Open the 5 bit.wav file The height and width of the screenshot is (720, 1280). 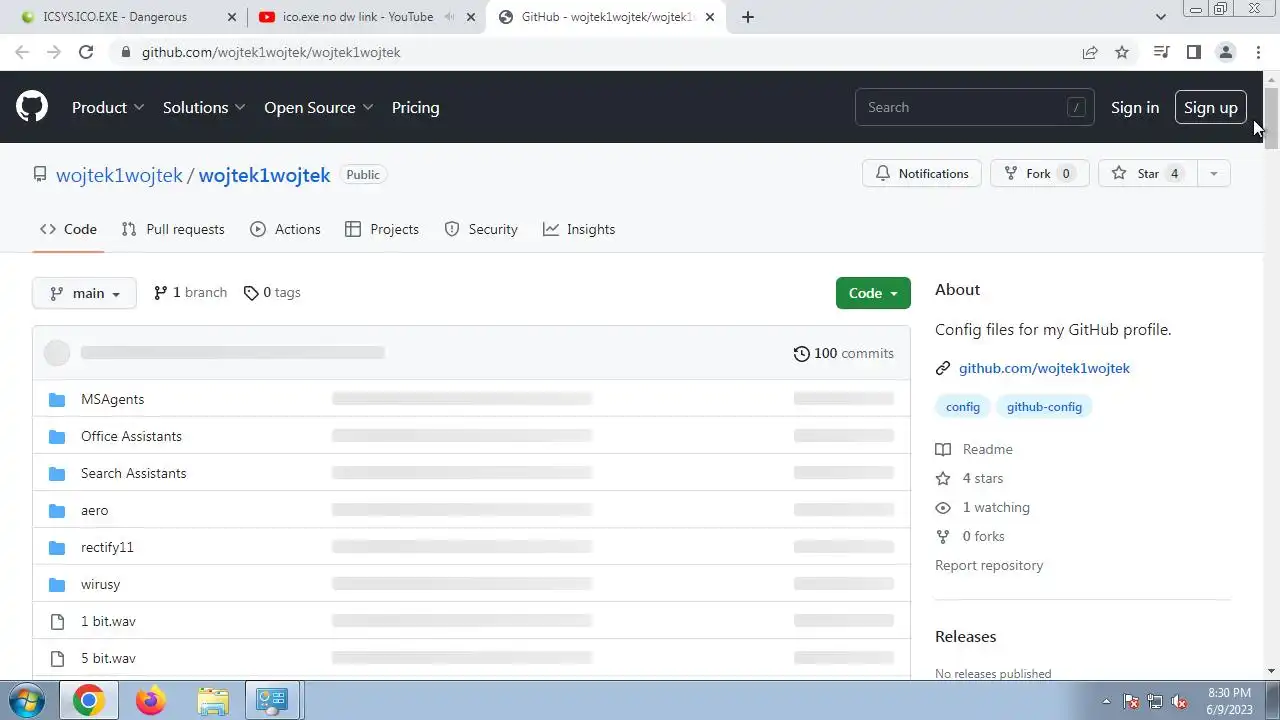(108, 658)
